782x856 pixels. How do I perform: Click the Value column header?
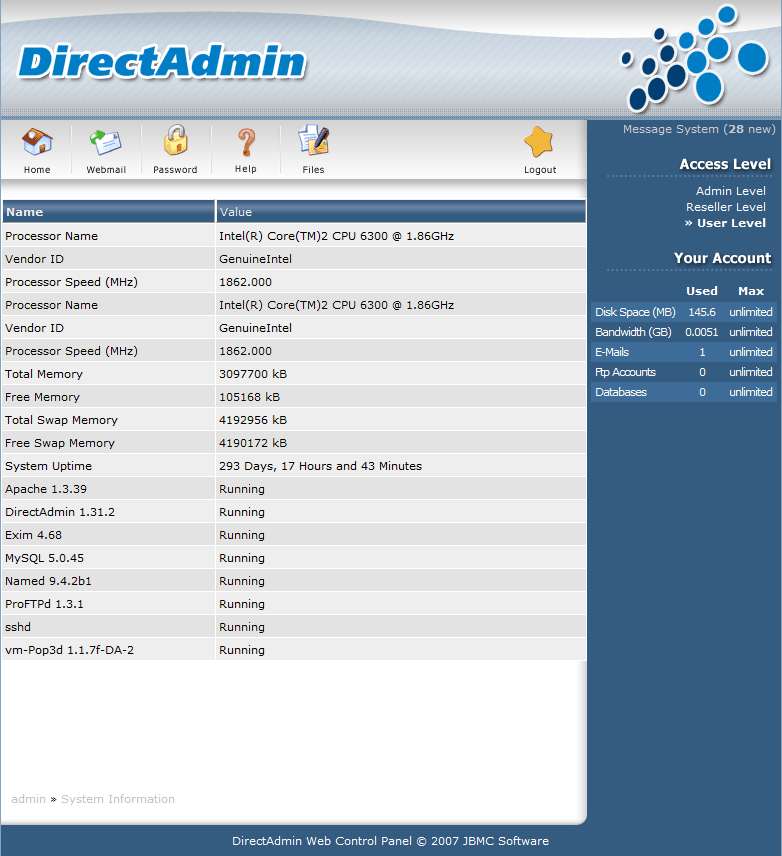tap(401, 212)
